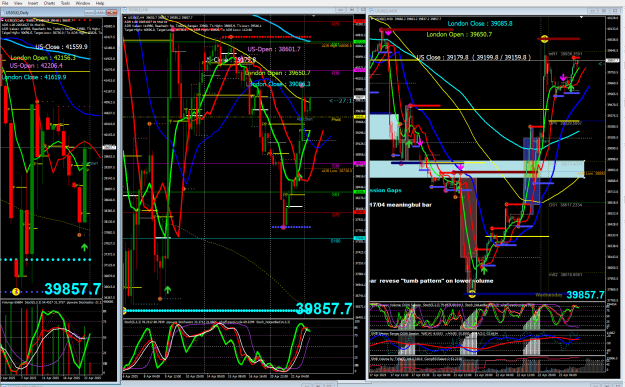Click 'London Close : 41619.9' label on Daily chart
The image size is (625, 387).
(34, 77)
